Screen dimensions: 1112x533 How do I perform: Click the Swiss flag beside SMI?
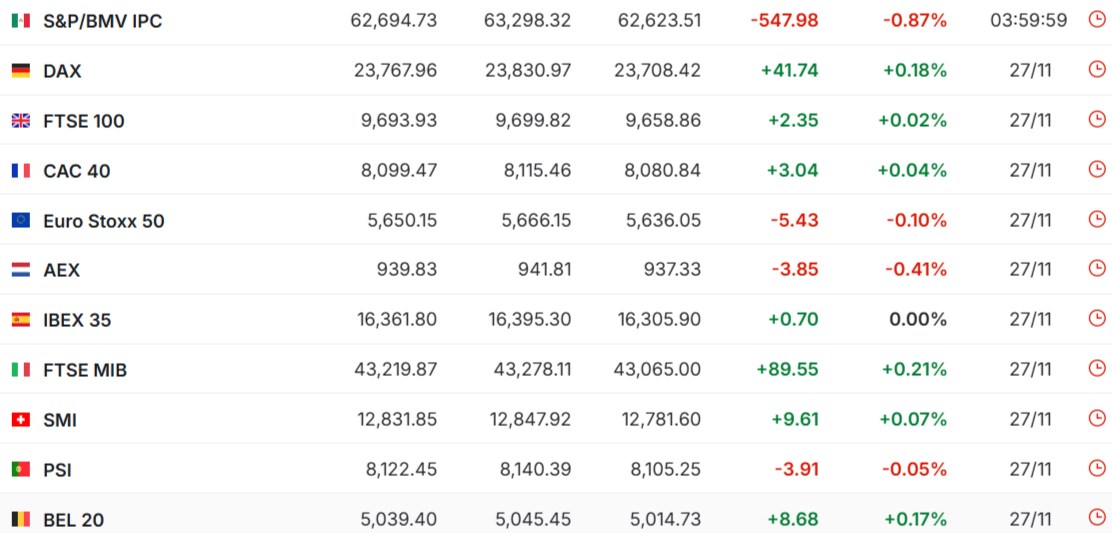pos(20,420)
